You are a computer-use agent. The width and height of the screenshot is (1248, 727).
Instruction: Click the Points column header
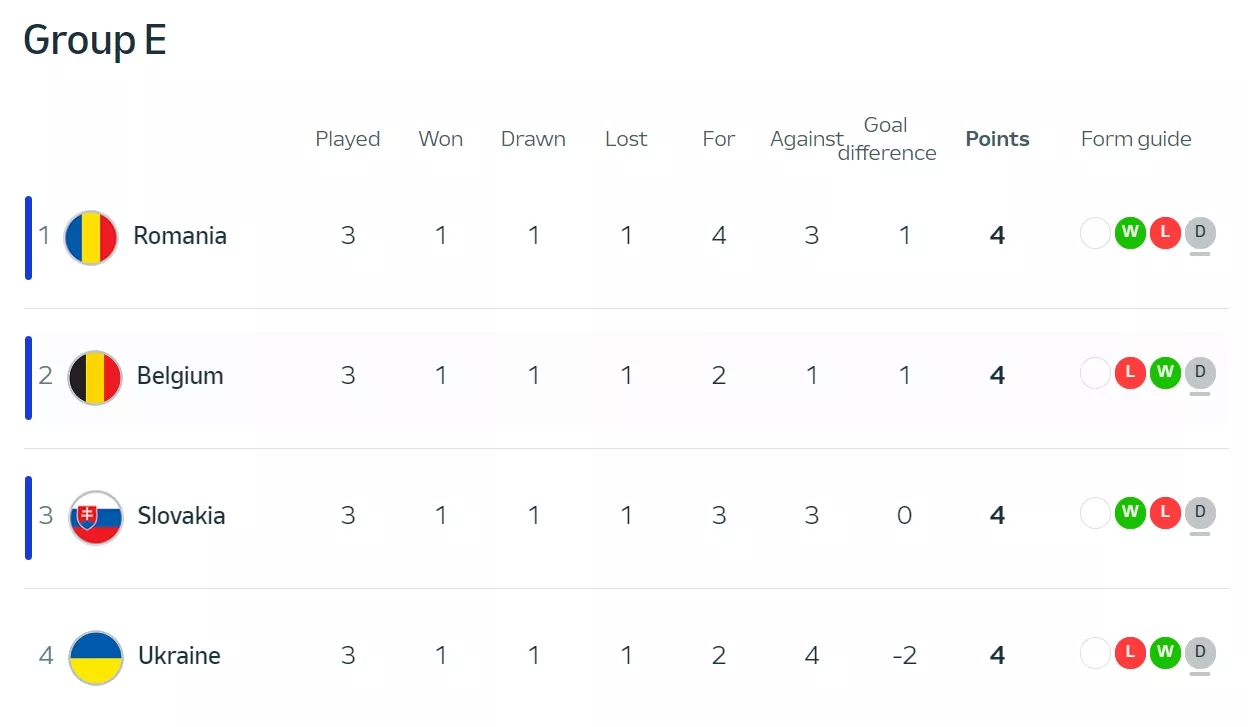(x=997, y=139)
